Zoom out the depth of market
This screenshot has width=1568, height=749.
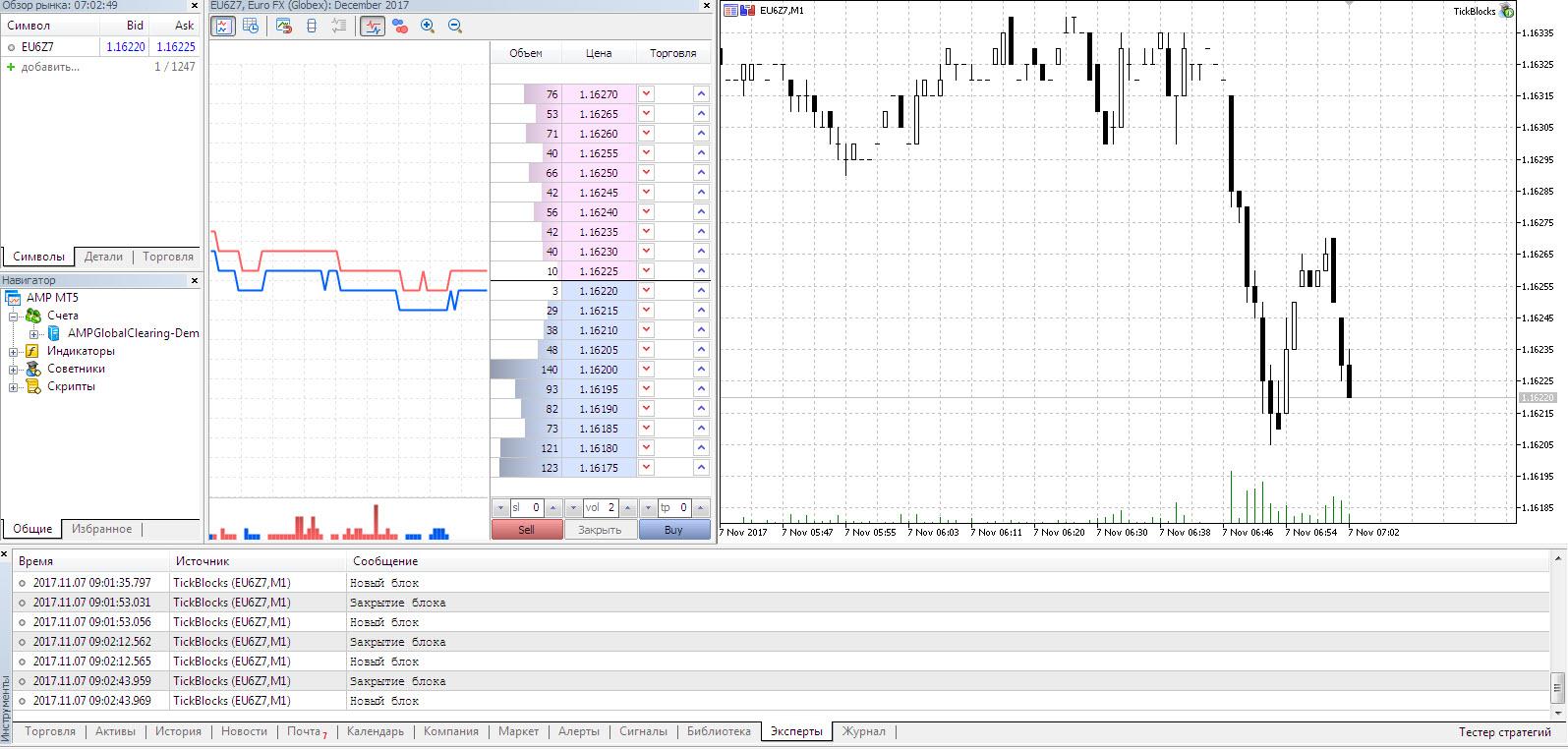tap(455, 27)
